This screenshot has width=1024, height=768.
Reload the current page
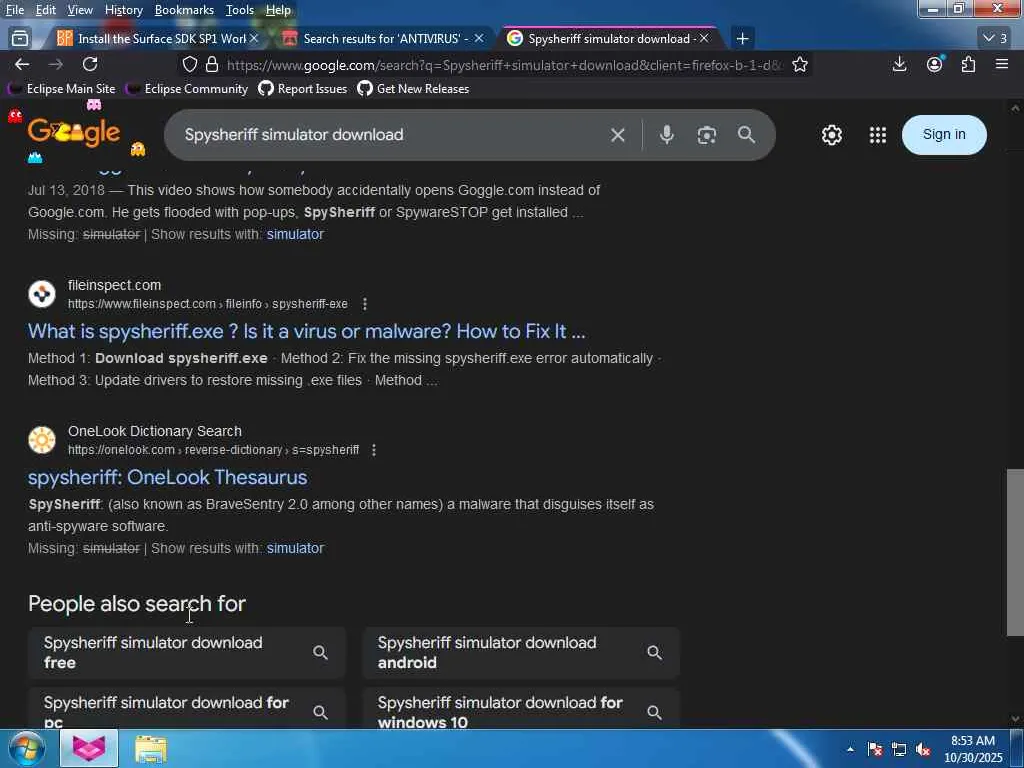[90, 64]
